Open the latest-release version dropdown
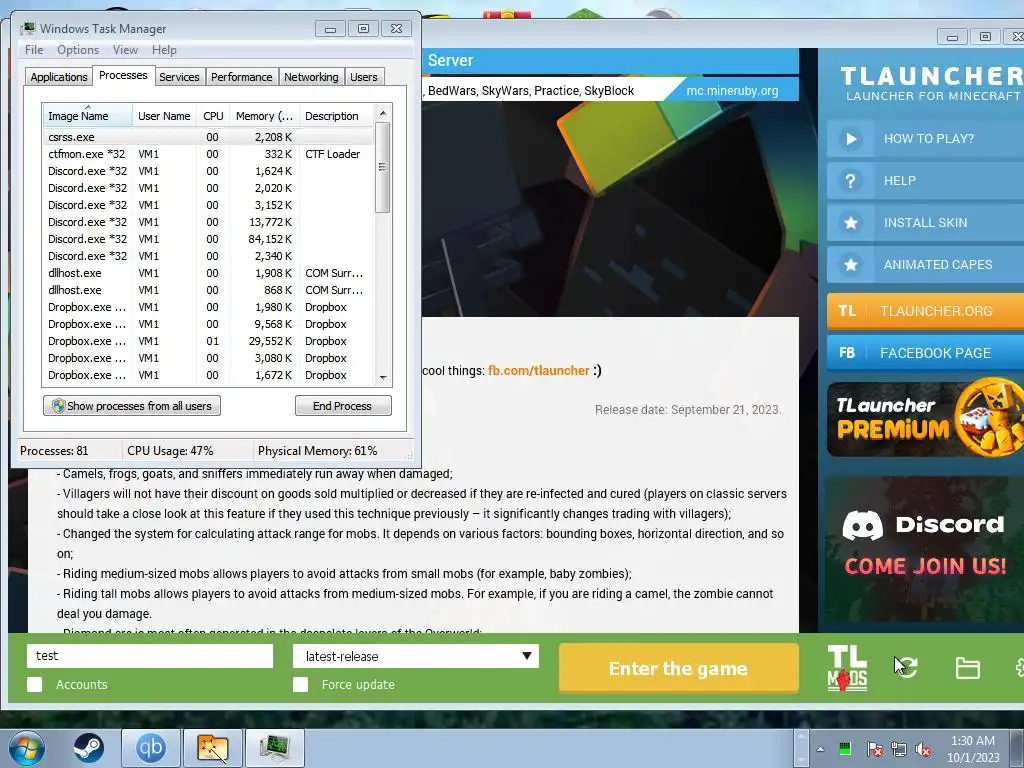Screen dimensions: 1024x768 coord(415,656)
